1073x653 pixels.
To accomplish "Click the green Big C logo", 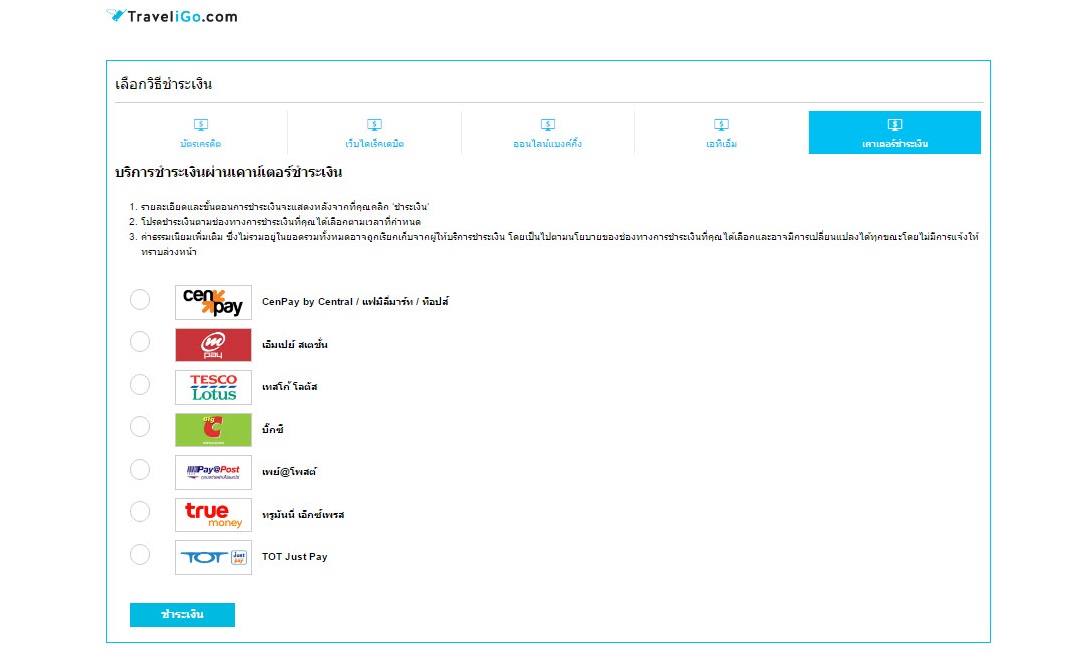I will coord(213,430).
